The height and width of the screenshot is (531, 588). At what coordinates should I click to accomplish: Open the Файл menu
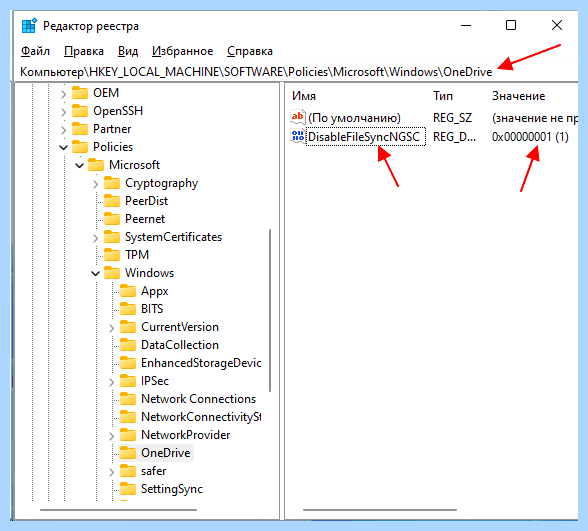(35, 51)
